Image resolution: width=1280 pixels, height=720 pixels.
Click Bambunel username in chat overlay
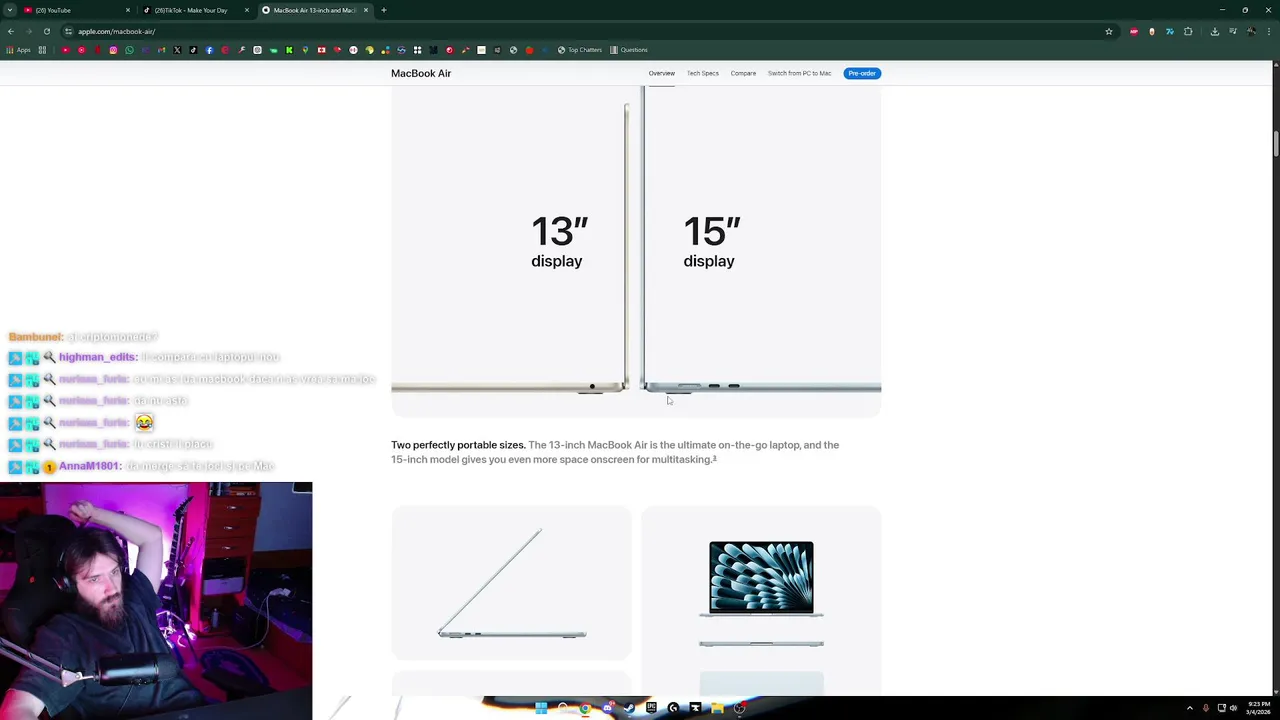pos(35,337)
